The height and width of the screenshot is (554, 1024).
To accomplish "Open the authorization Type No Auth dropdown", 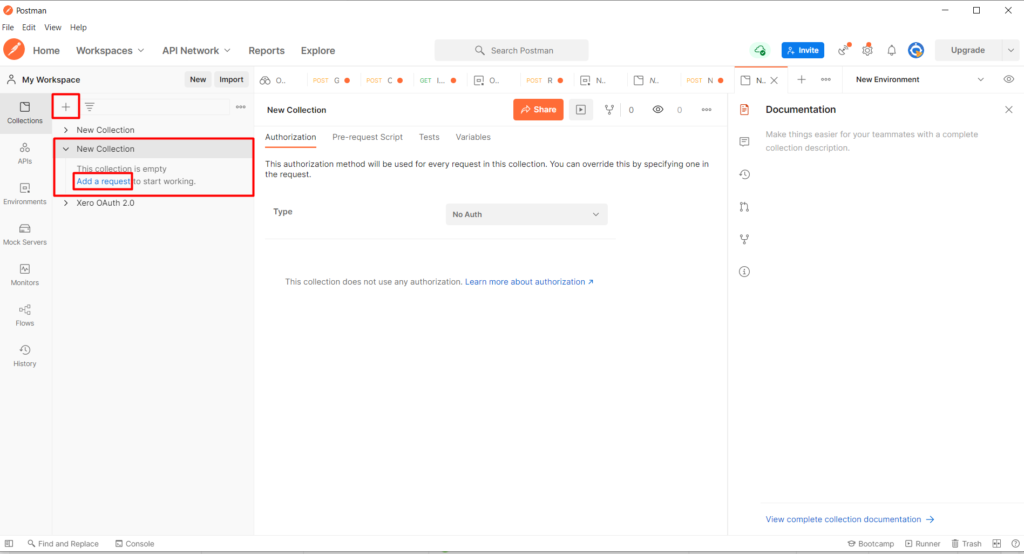I will pyautogui.click(x=526, y=214).
